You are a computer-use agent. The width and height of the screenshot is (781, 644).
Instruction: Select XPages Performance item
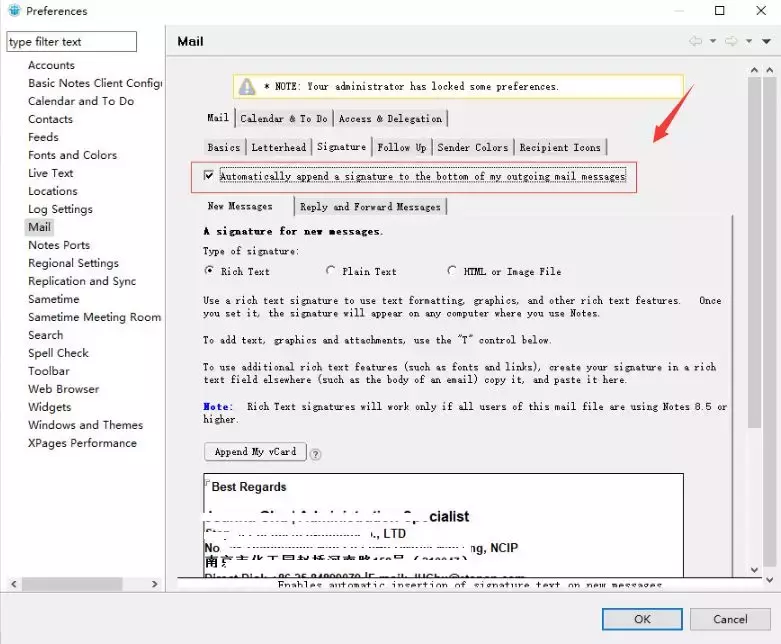(82, 443)
